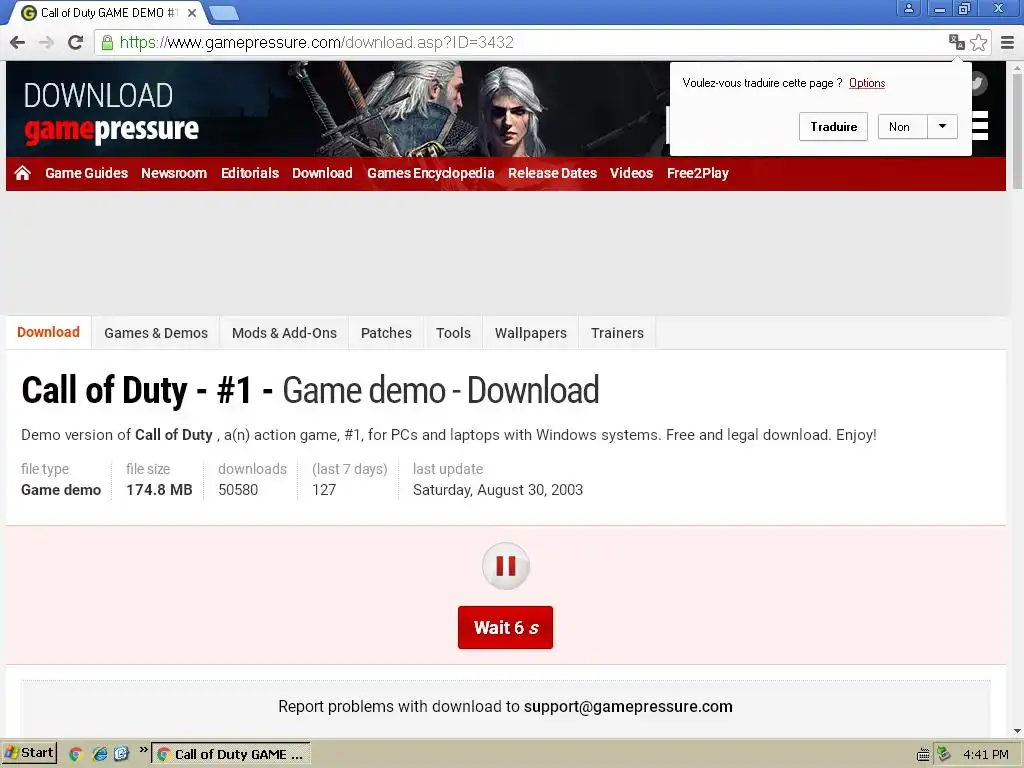Click the file size value 174.8 MB

point(159,490)
